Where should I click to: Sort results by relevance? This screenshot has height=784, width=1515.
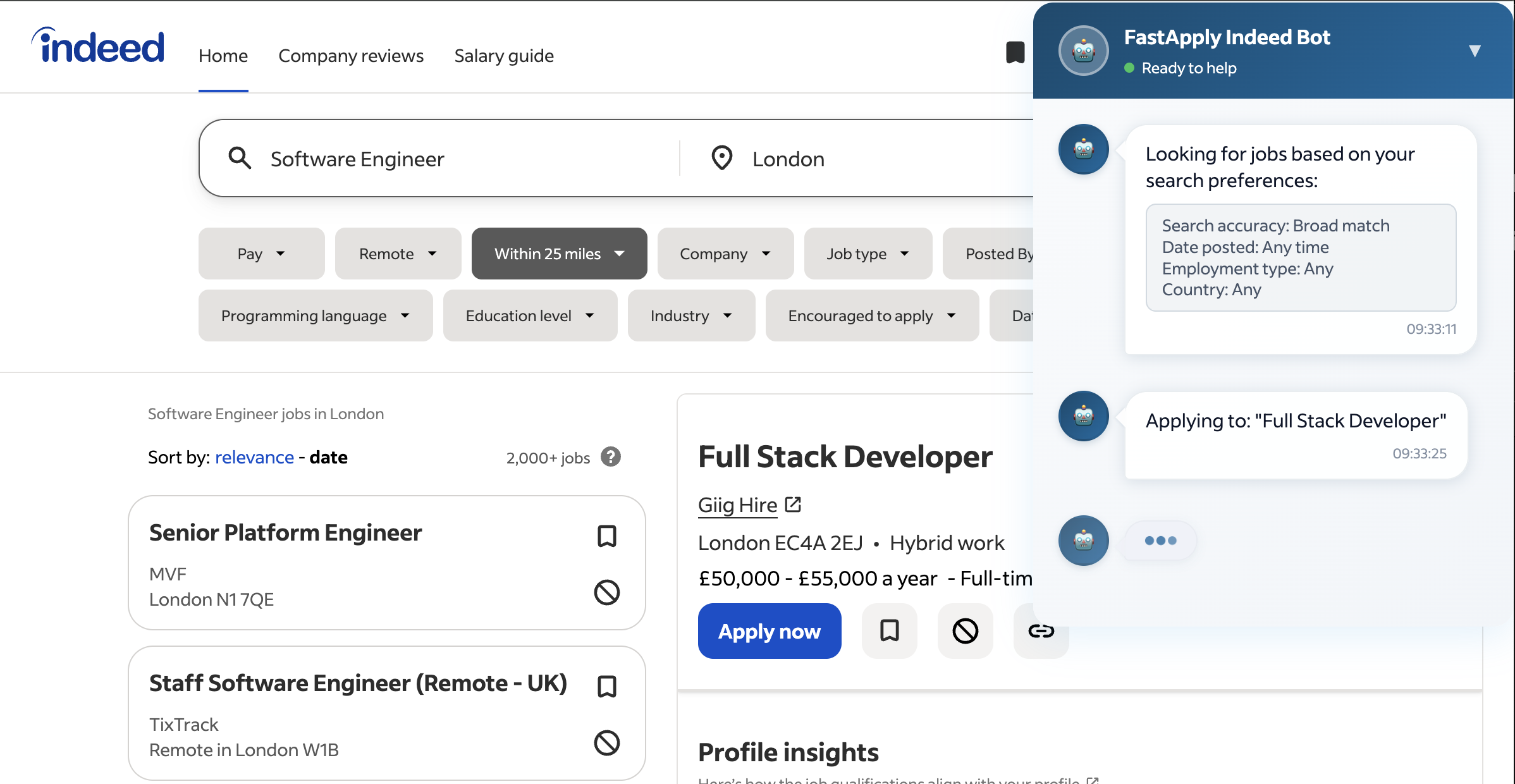(x=254, y=457)
